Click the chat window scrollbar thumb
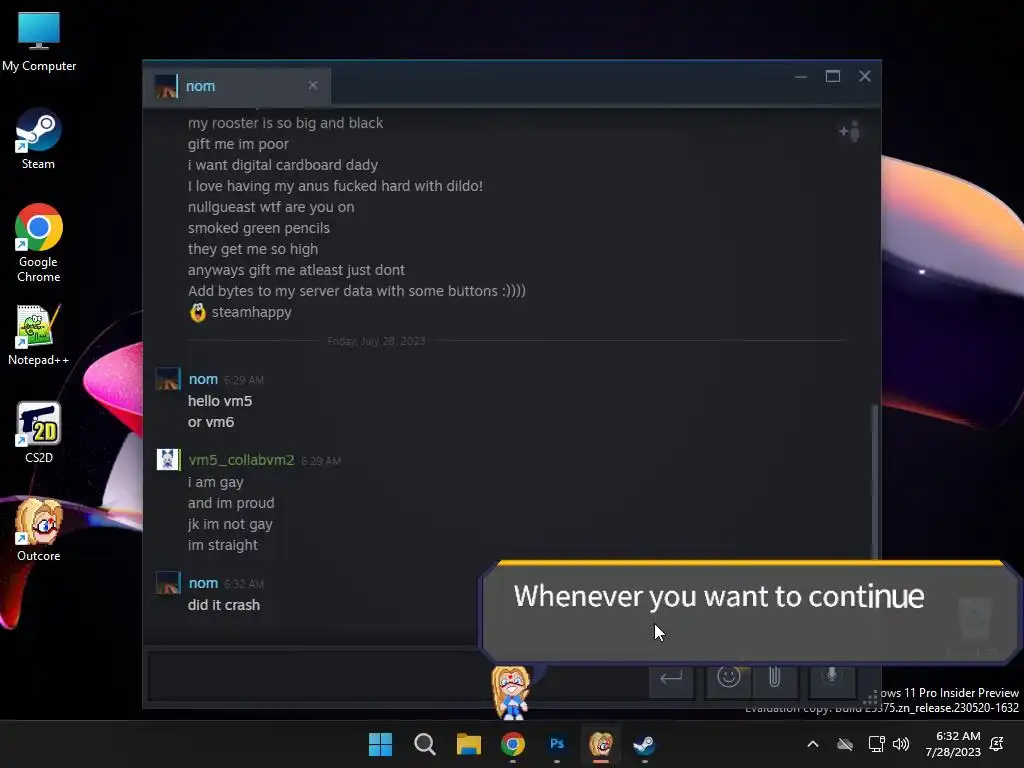 pyautogui.click(x=874, y=481)
